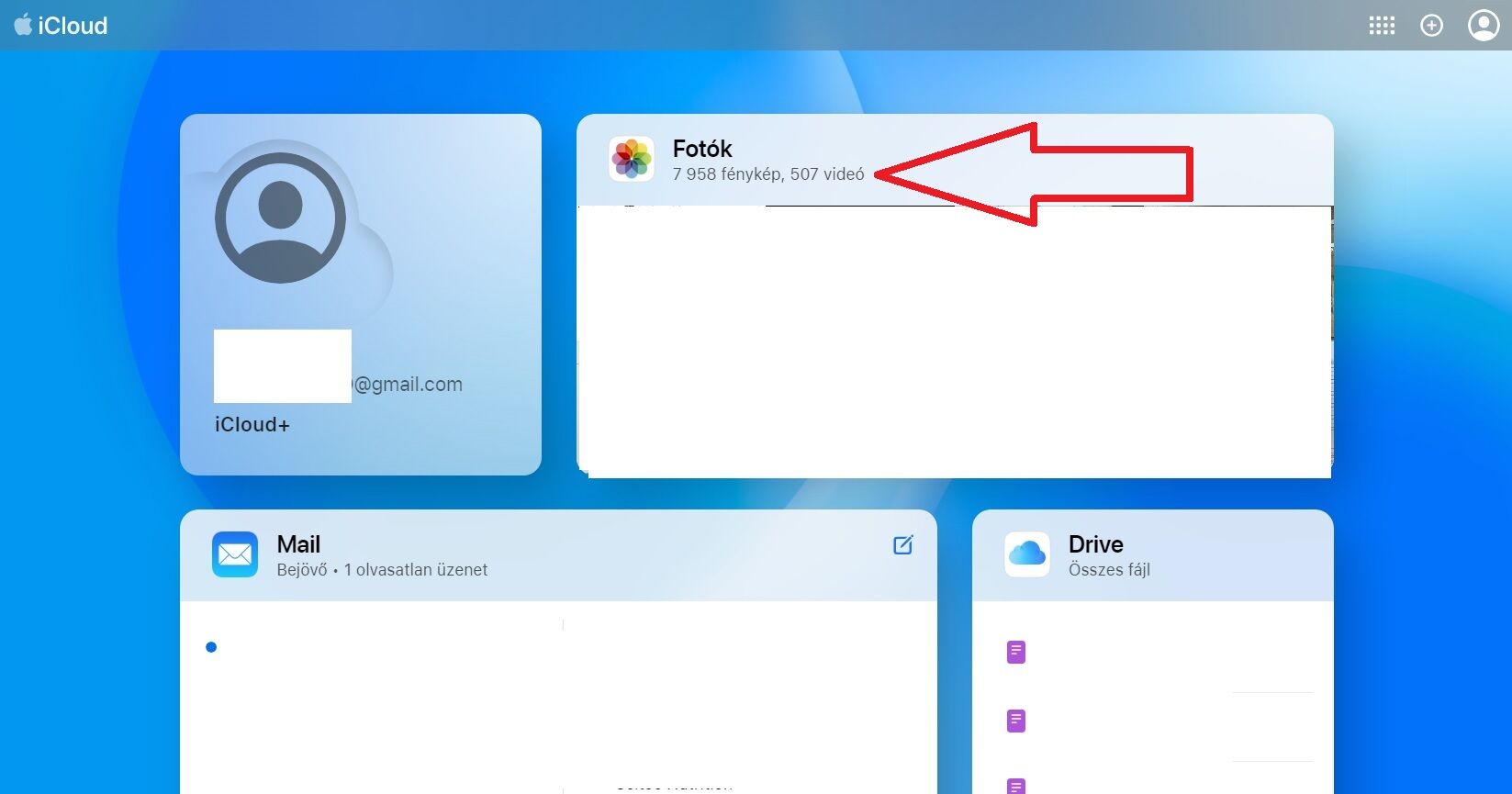Open the Fotók app icon

pos(632,159)
